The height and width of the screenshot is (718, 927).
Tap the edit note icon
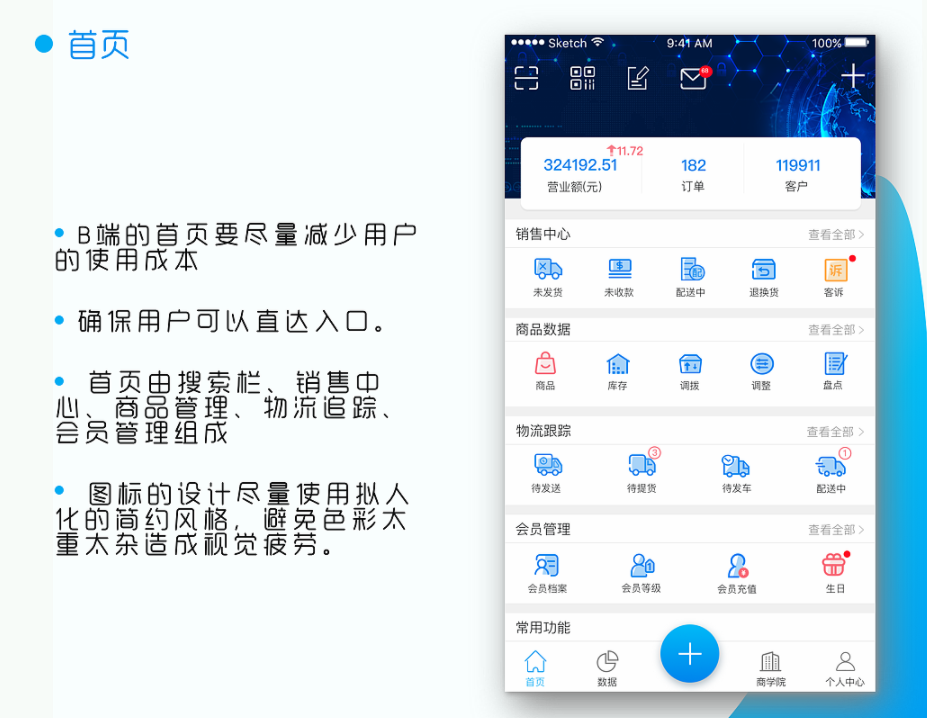tap(637, 78)
